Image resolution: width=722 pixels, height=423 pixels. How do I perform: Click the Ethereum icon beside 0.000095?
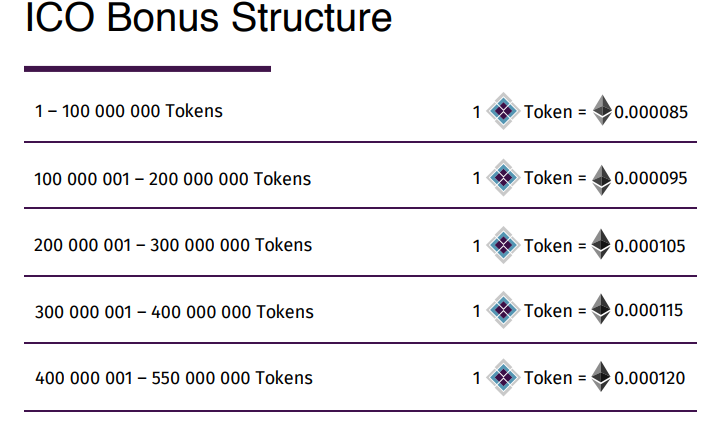(601, 180)
